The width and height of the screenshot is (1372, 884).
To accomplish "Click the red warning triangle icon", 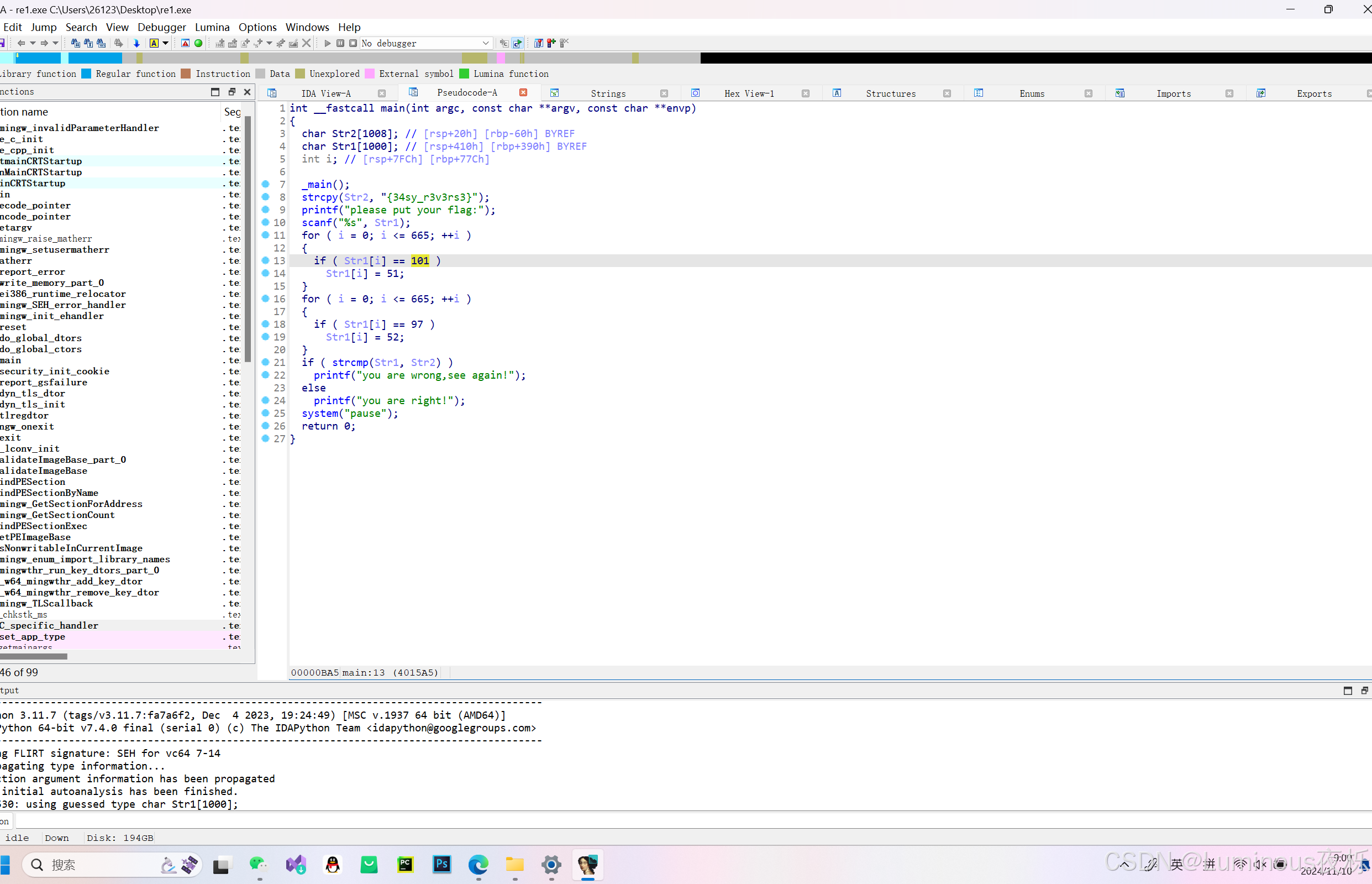I will pos(185,43).
